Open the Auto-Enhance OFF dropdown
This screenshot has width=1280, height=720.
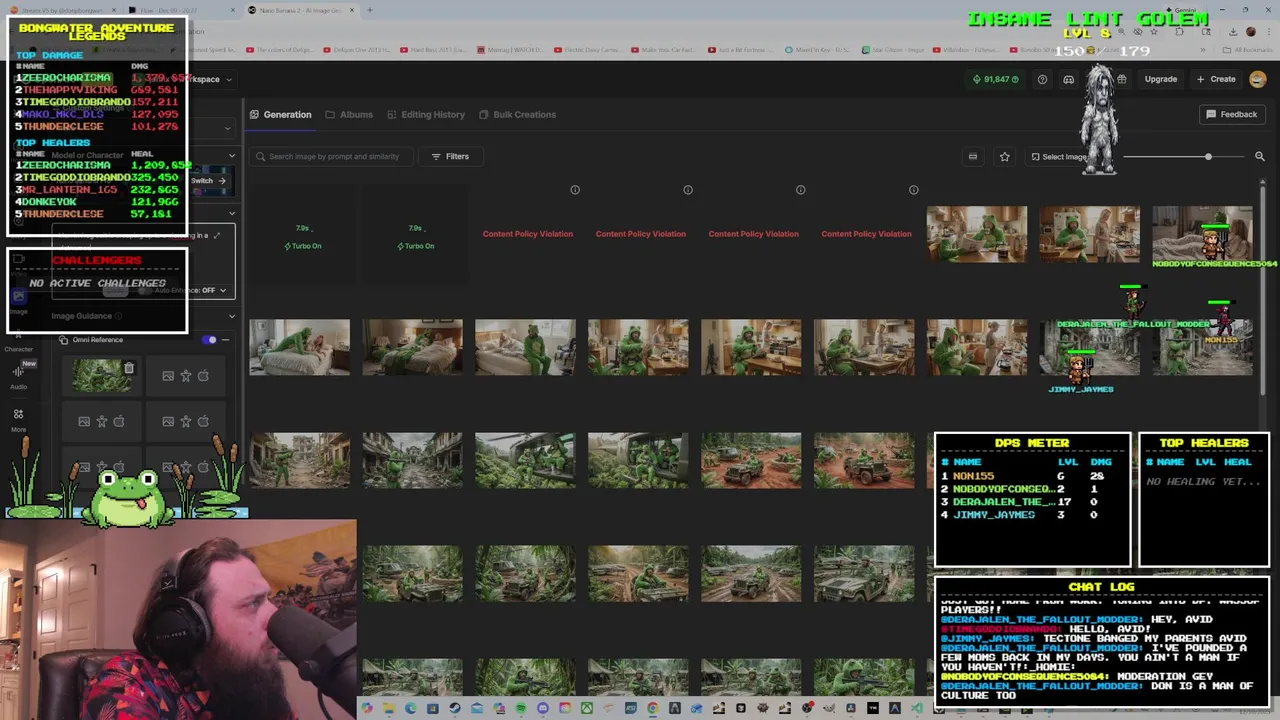tap(192, 290)
